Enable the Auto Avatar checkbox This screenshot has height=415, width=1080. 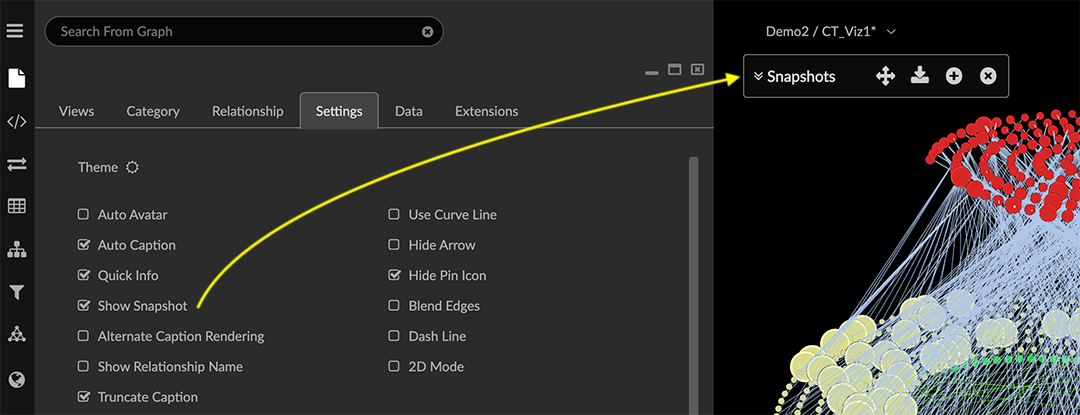coord(84,215)
